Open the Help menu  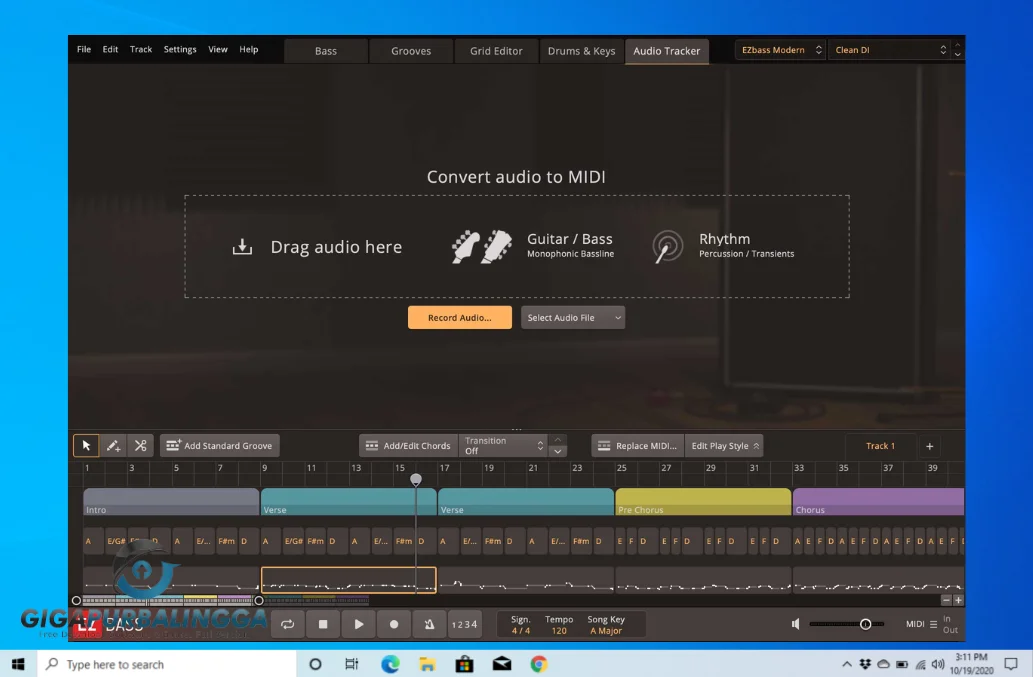click(x=248, y=49)
